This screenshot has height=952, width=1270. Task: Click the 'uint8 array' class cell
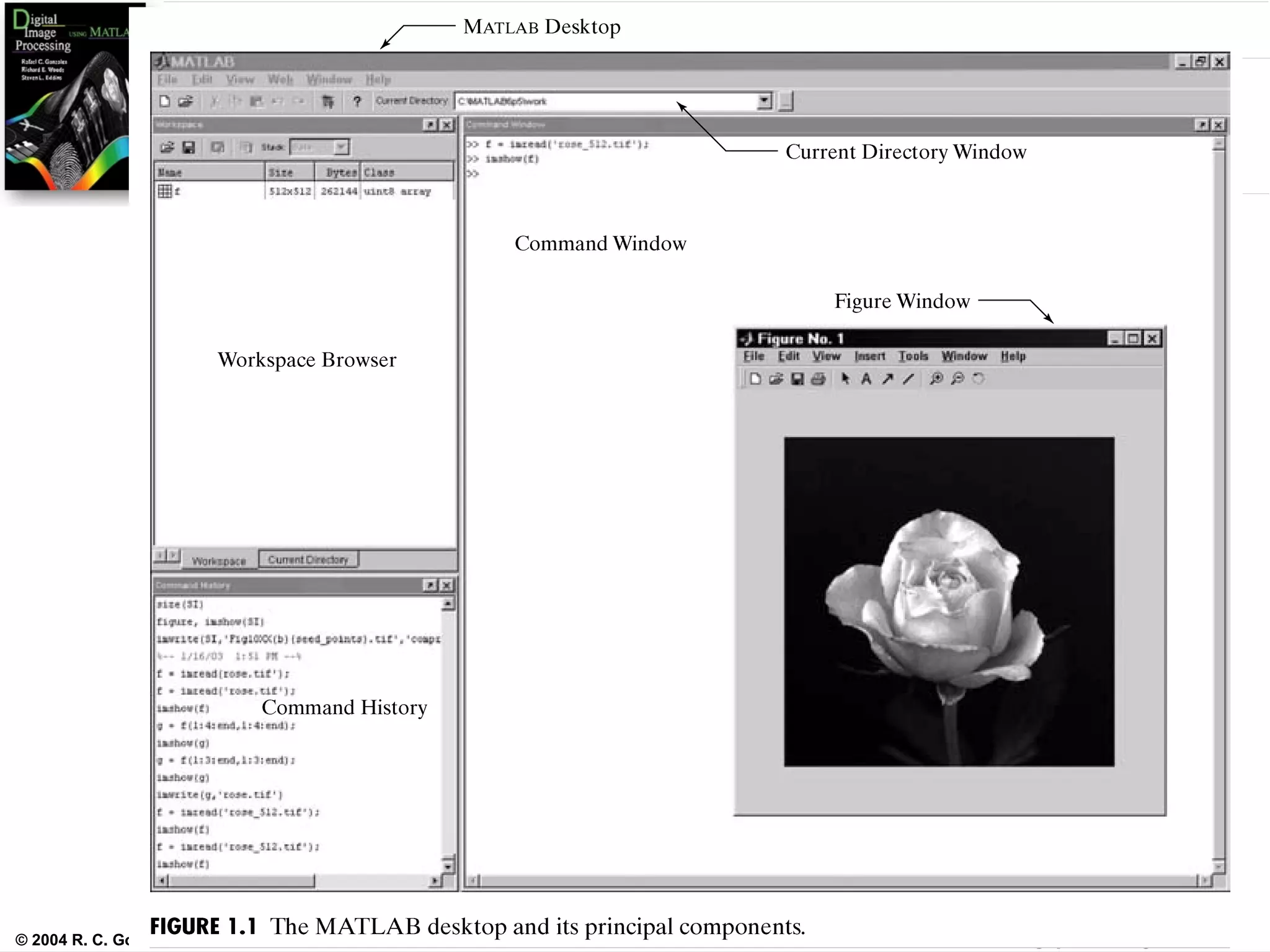pos(397,192)
